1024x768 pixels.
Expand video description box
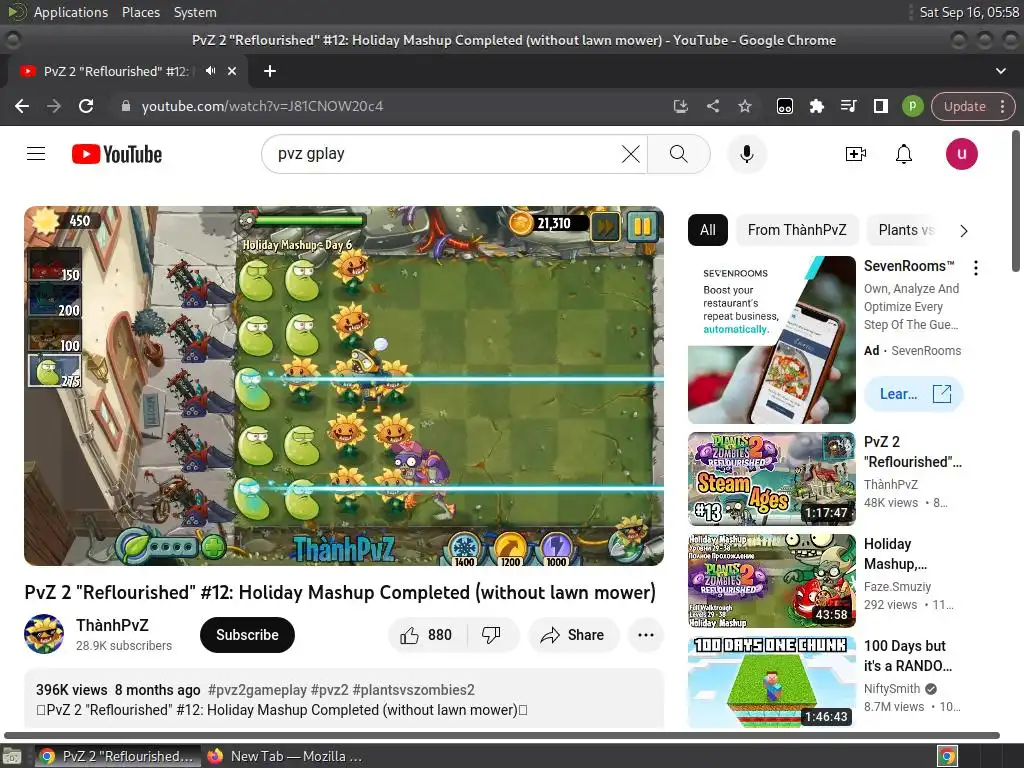click(344, 699)
